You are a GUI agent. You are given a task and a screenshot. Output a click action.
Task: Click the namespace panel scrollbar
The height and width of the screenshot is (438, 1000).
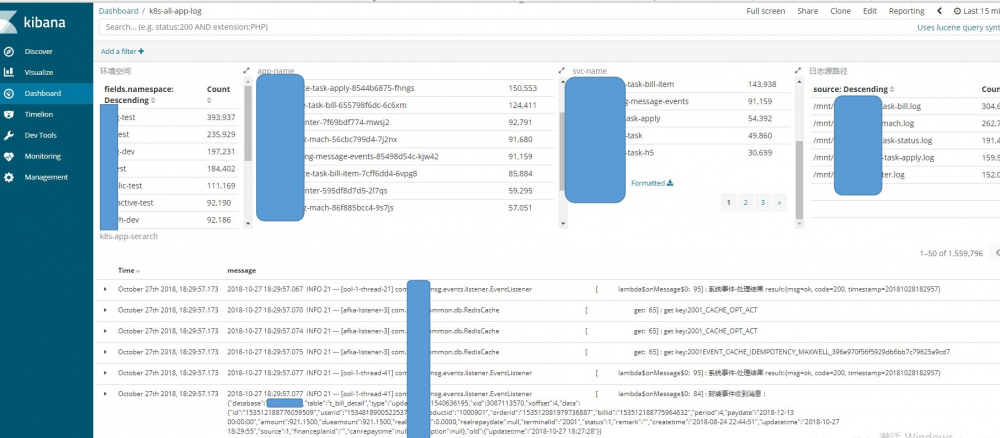pyautogui.click(x=248, y=122)
